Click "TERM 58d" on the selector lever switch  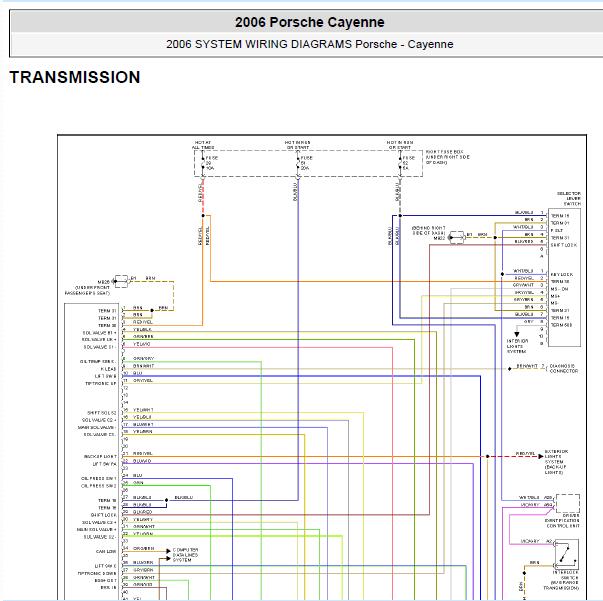[561, 325]
